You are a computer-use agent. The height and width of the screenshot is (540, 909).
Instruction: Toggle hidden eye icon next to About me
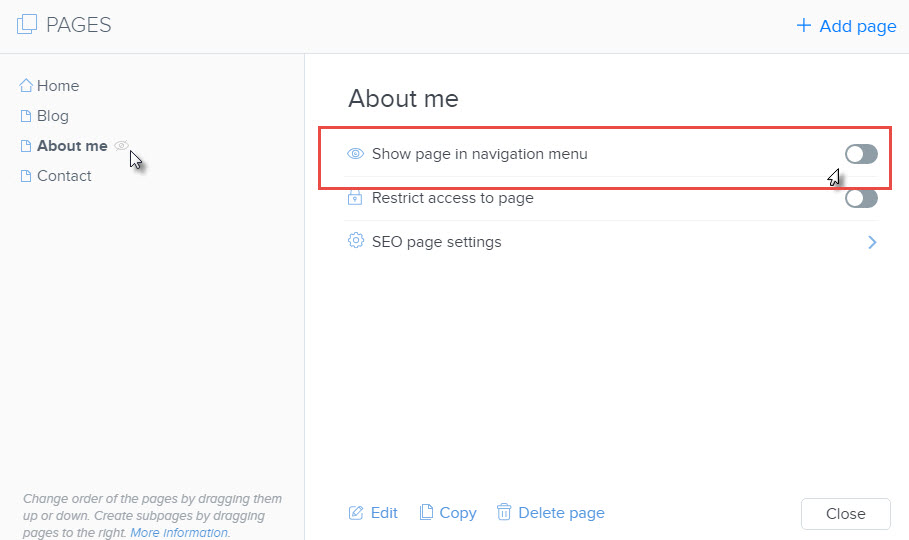122,146
